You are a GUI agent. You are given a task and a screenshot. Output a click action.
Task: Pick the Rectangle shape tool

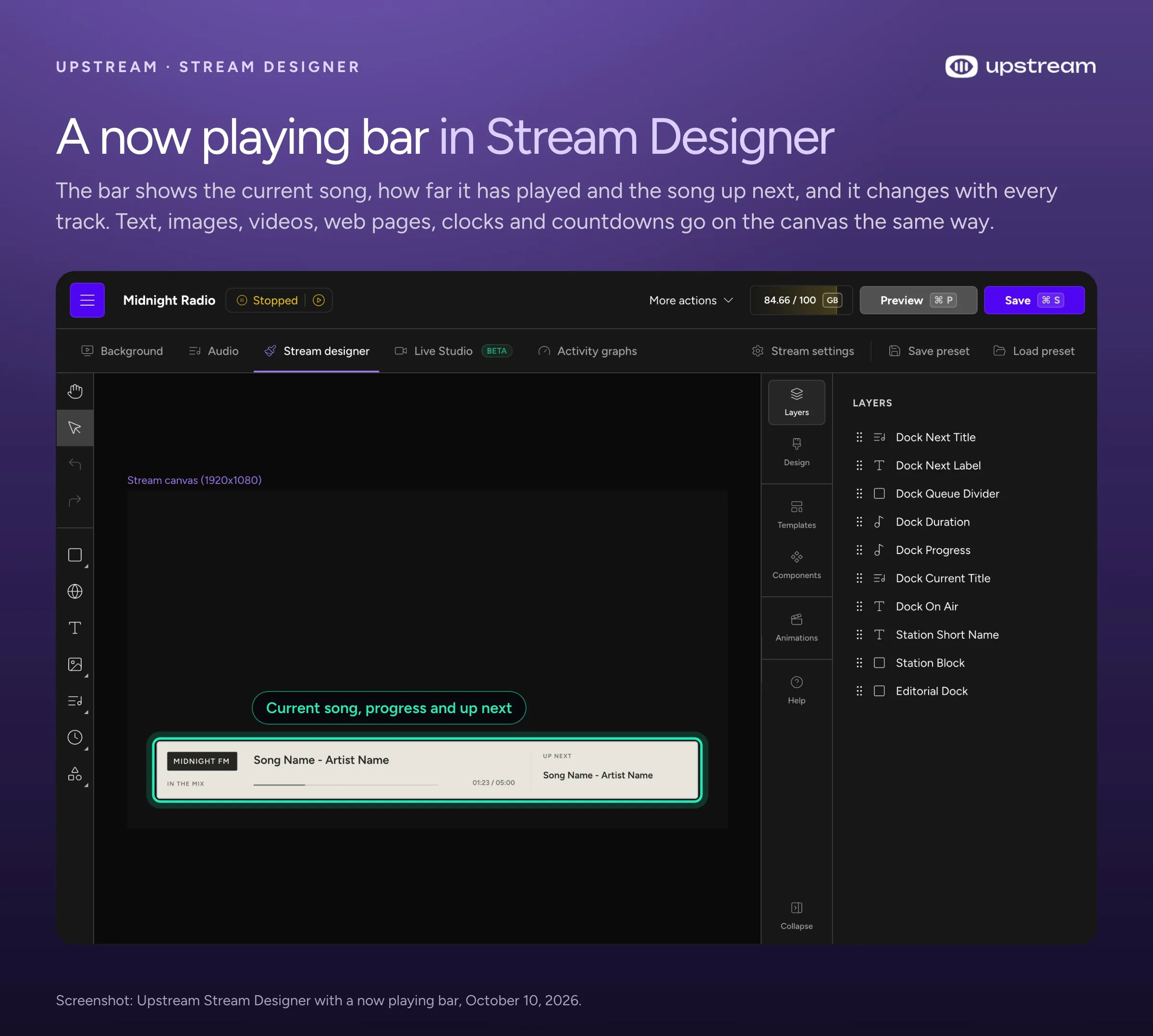pyautogui.click(x=75, y=555)
